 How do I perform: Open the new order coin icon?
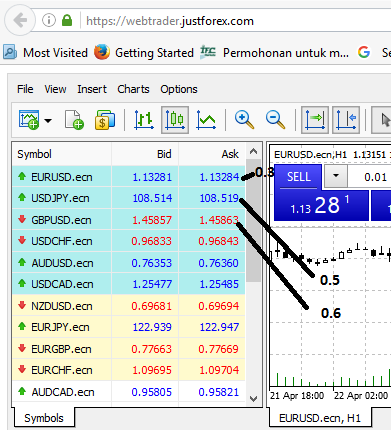click(105, 120)
